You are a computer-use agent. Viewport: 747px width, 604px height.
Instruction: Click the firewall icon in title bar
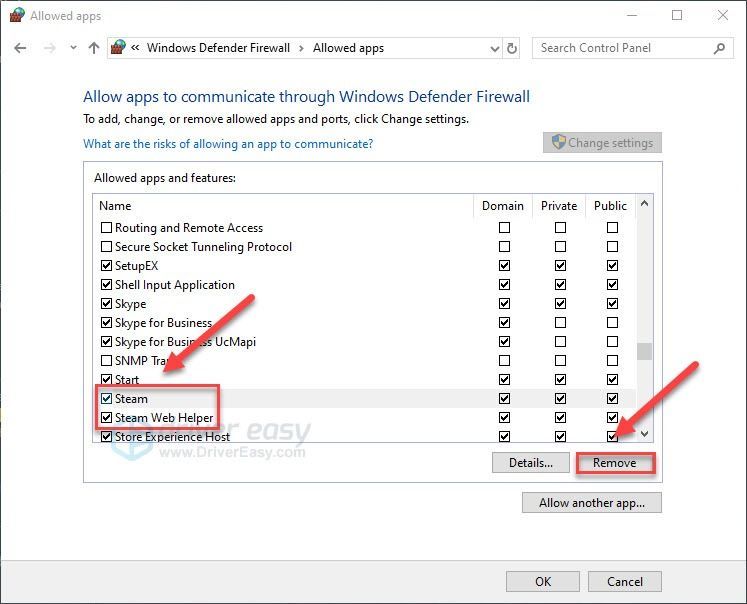(x=17, y=15)
